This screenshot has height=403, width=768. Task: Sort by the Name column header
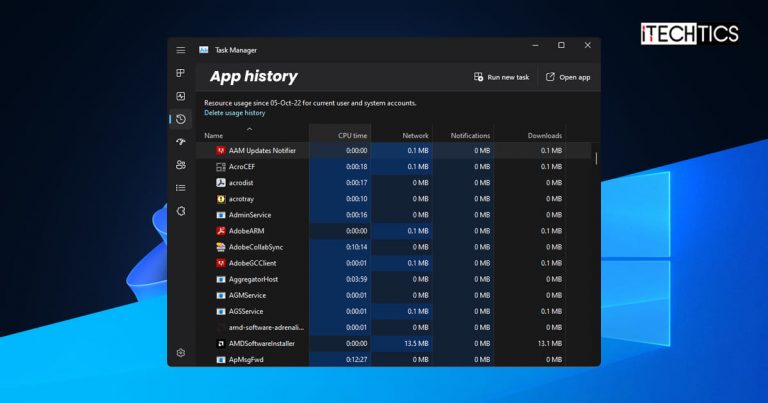(214, 136)
